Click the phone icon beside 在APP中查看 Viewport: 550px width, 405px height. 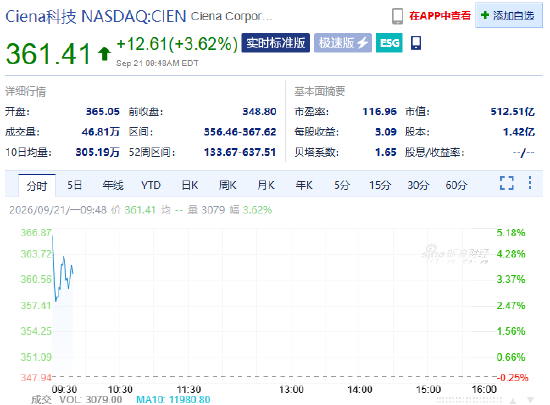click(397, 16)
